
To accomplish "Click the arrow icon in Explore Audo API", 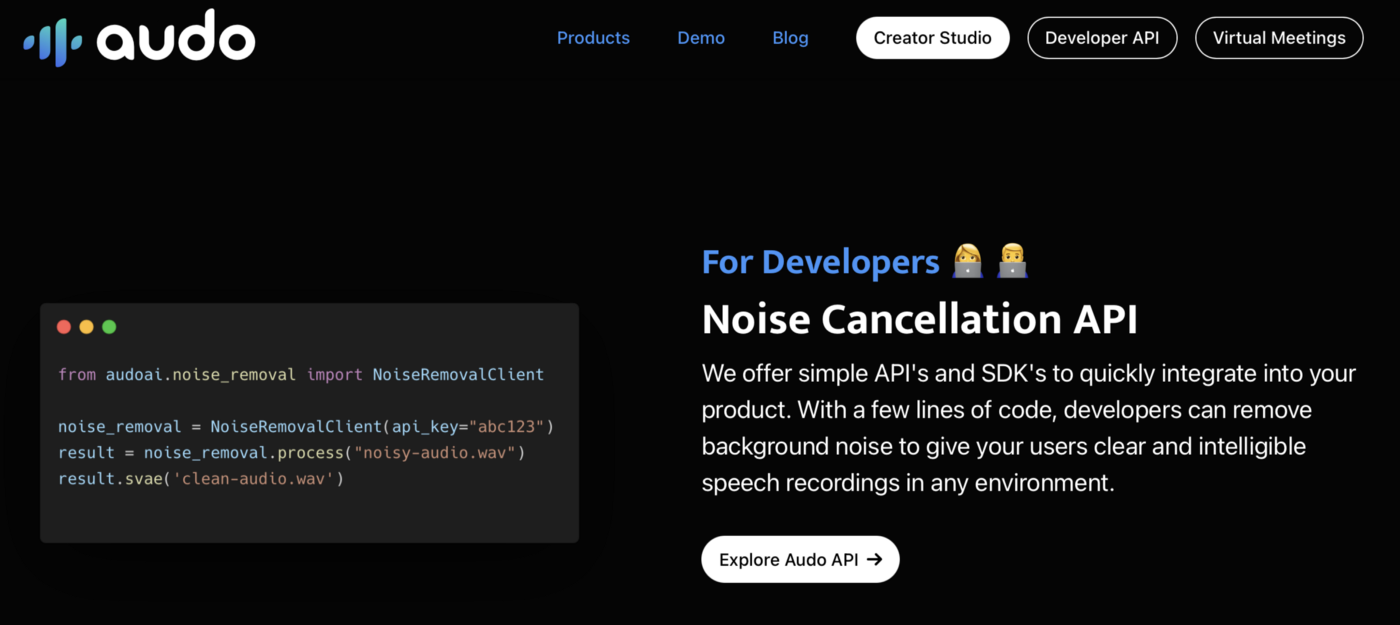I will point(874,559).
